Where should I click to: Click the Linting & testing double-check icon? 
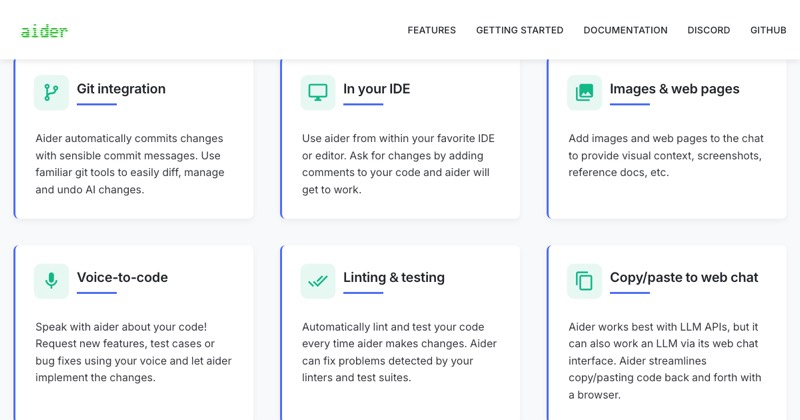click(x=318, y=281)
